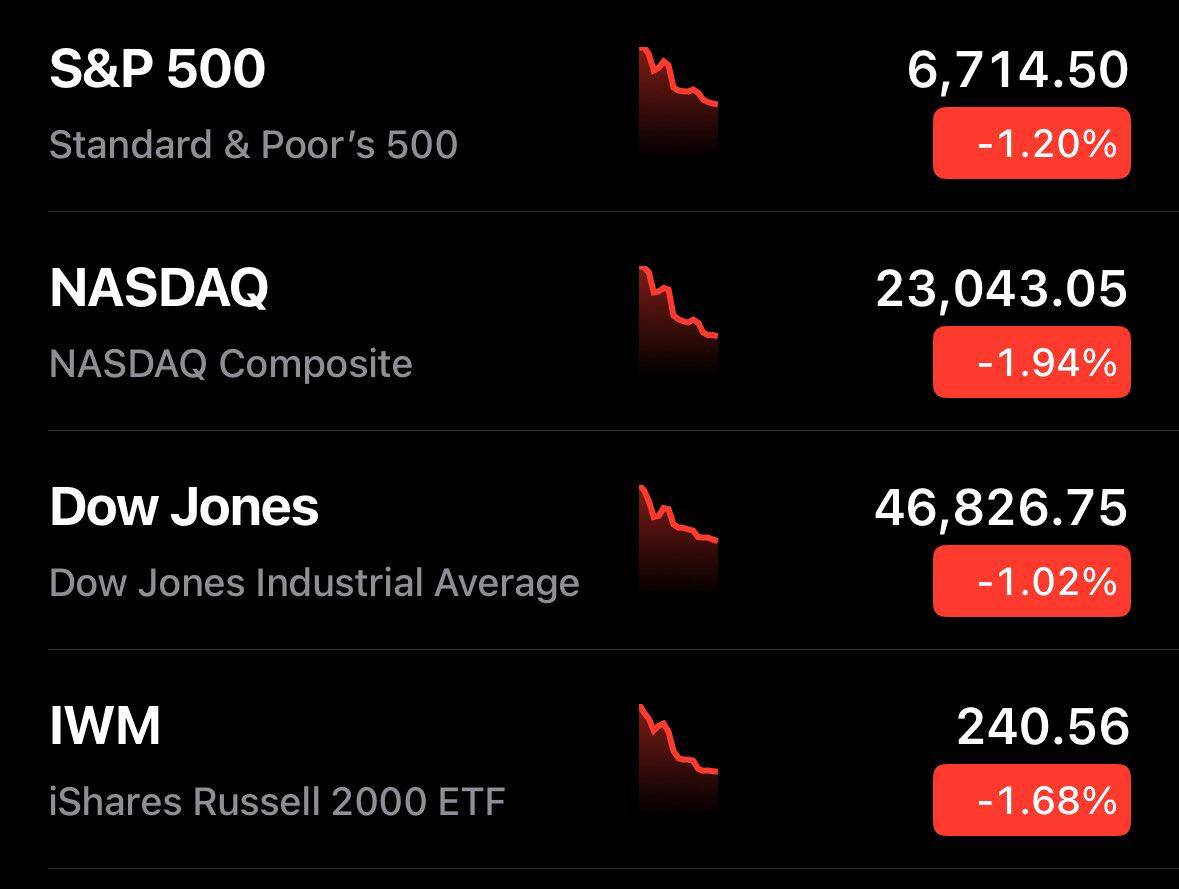Open the IWM ticker symbol
Viewport: 1179px width, 889px height.
[x=105, y=727]
